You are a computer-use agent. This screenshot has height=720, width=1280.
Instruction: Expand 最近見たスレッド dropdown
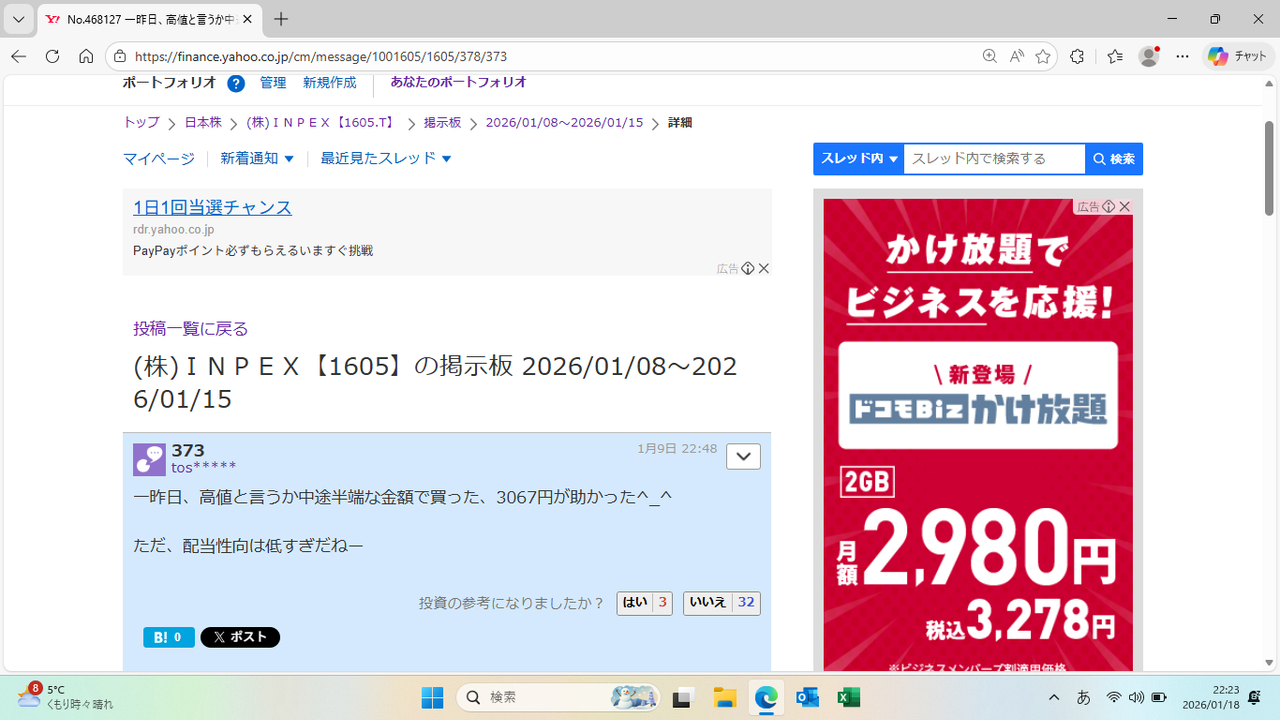click(386, 159)
